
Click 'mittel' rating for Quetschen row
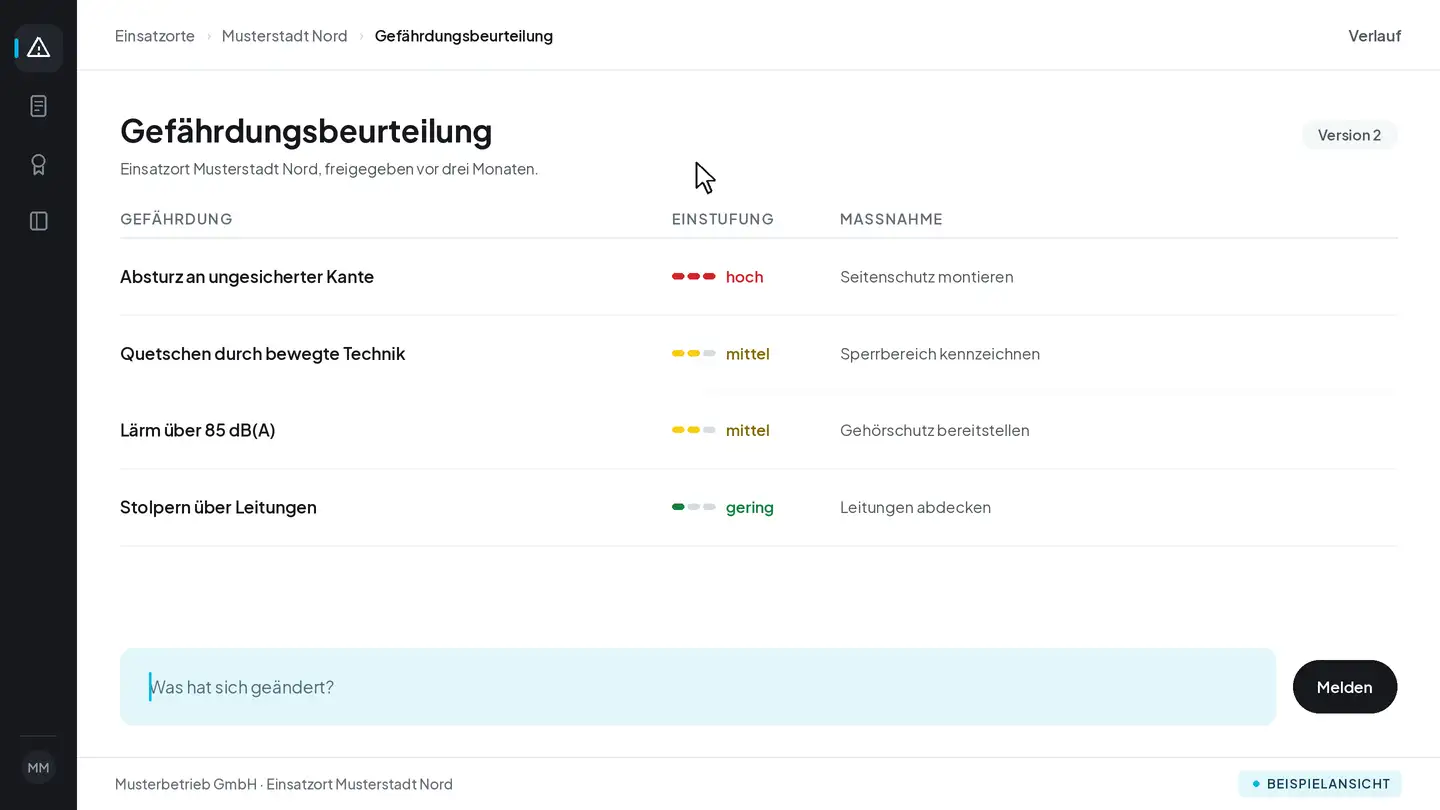[x=721, y=354]
